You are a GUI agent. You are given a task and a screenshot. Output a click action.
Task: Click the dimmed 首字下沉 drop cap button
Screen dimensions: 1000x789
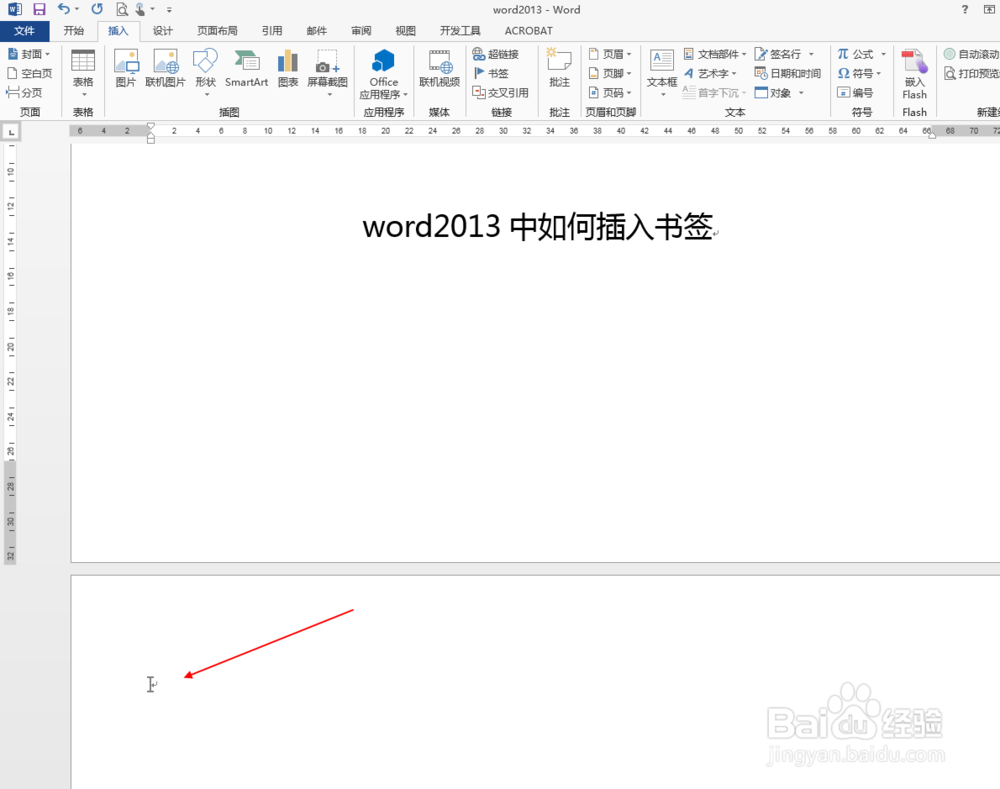pyautogui.click(x=714, y=92)
